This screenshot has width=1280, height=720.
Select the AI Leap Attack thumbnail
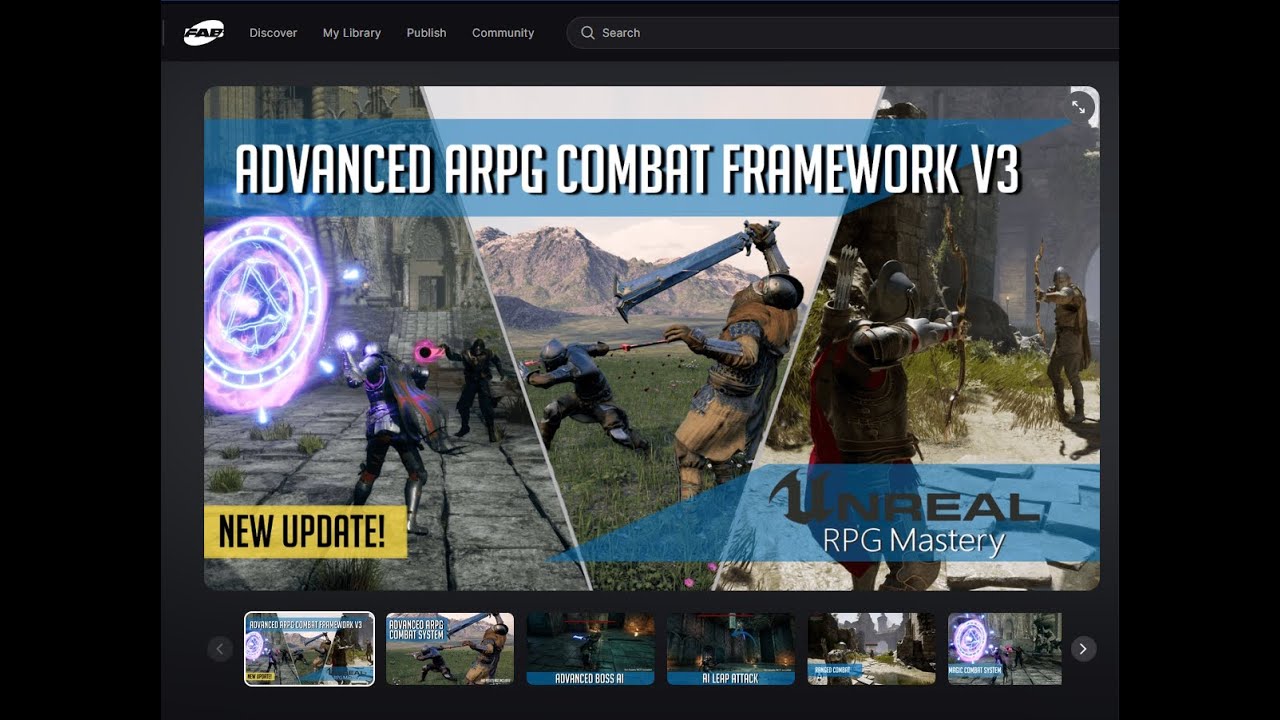(731, 649)
